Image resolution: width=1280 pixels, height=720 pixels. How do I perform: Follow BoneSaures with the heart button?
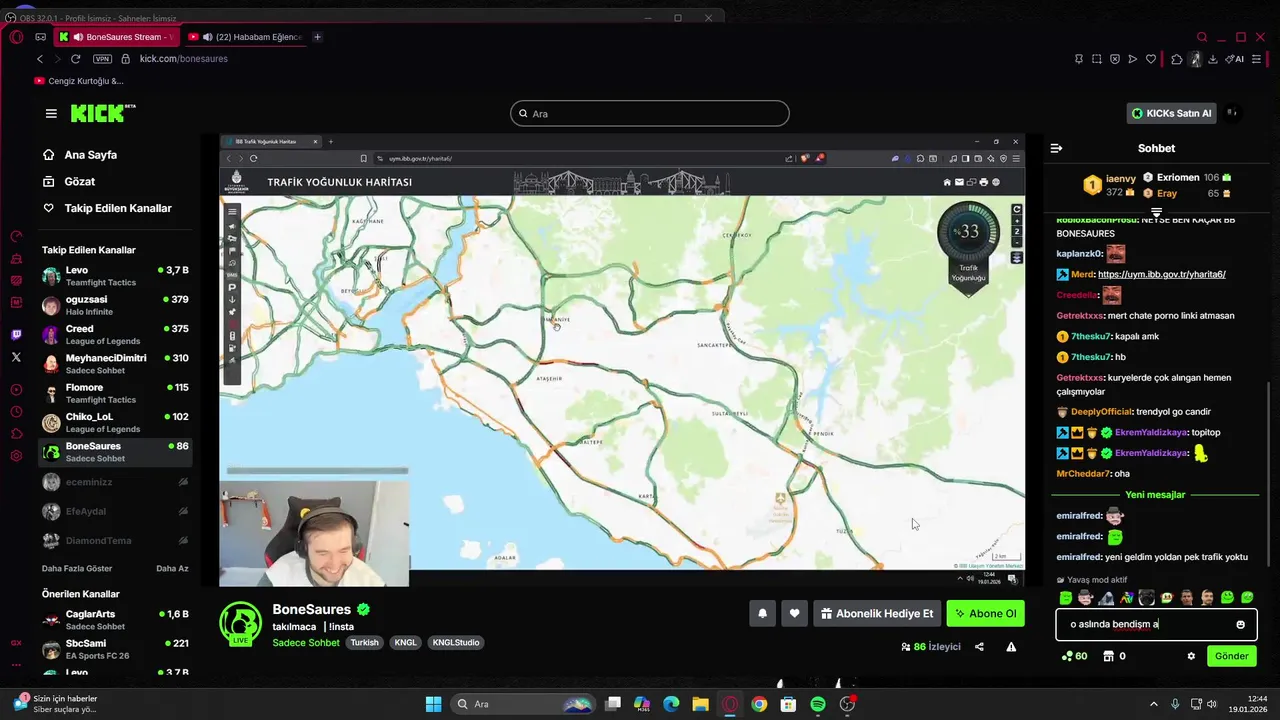(x=795, y=614)
